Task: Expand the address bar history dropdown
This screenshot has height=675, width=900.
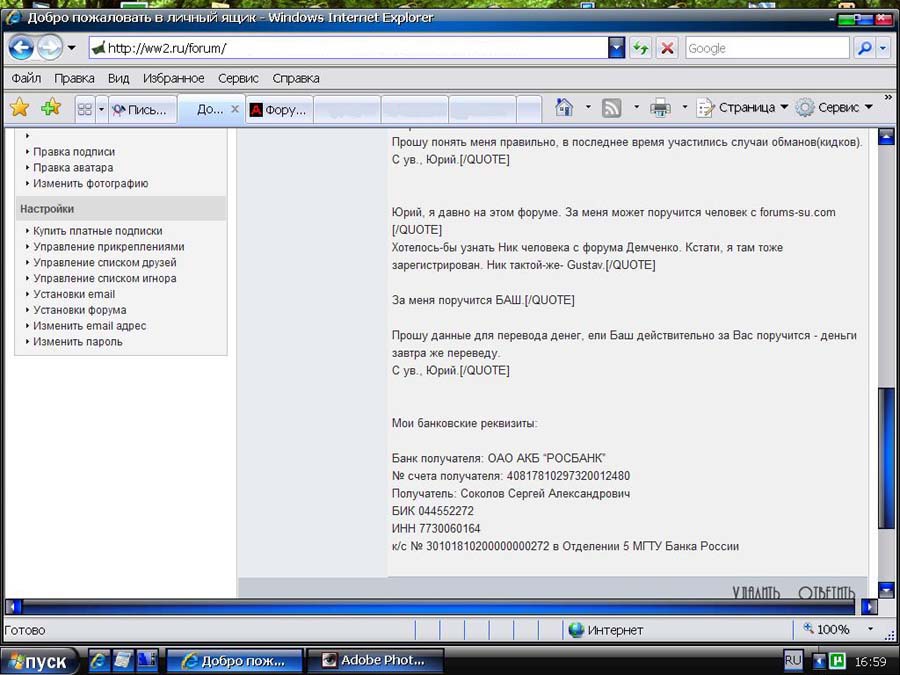Action: pyautogui.click(x=616, y=48)
